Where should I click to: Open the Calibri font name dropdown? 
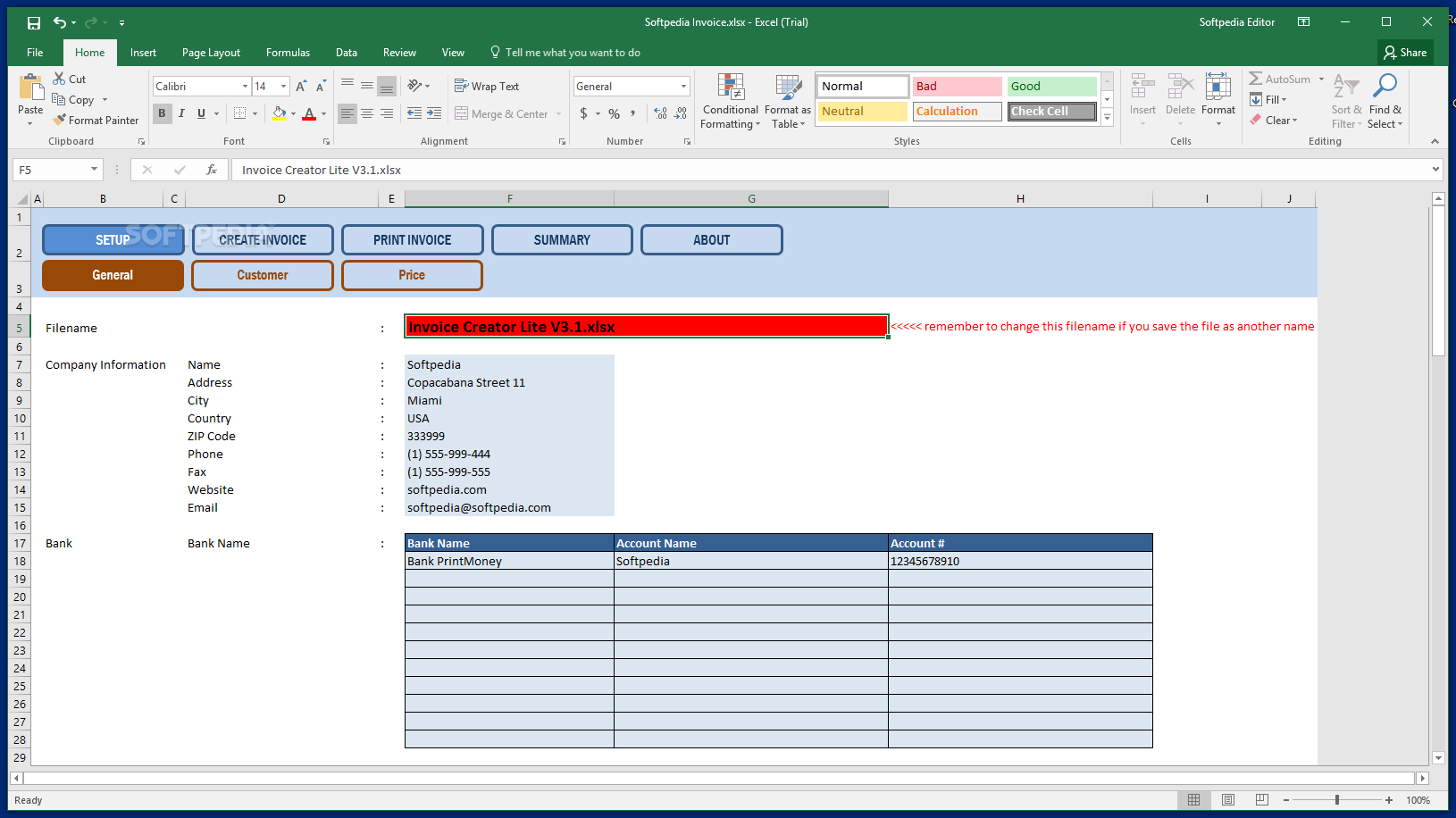(x=245, y=87)
